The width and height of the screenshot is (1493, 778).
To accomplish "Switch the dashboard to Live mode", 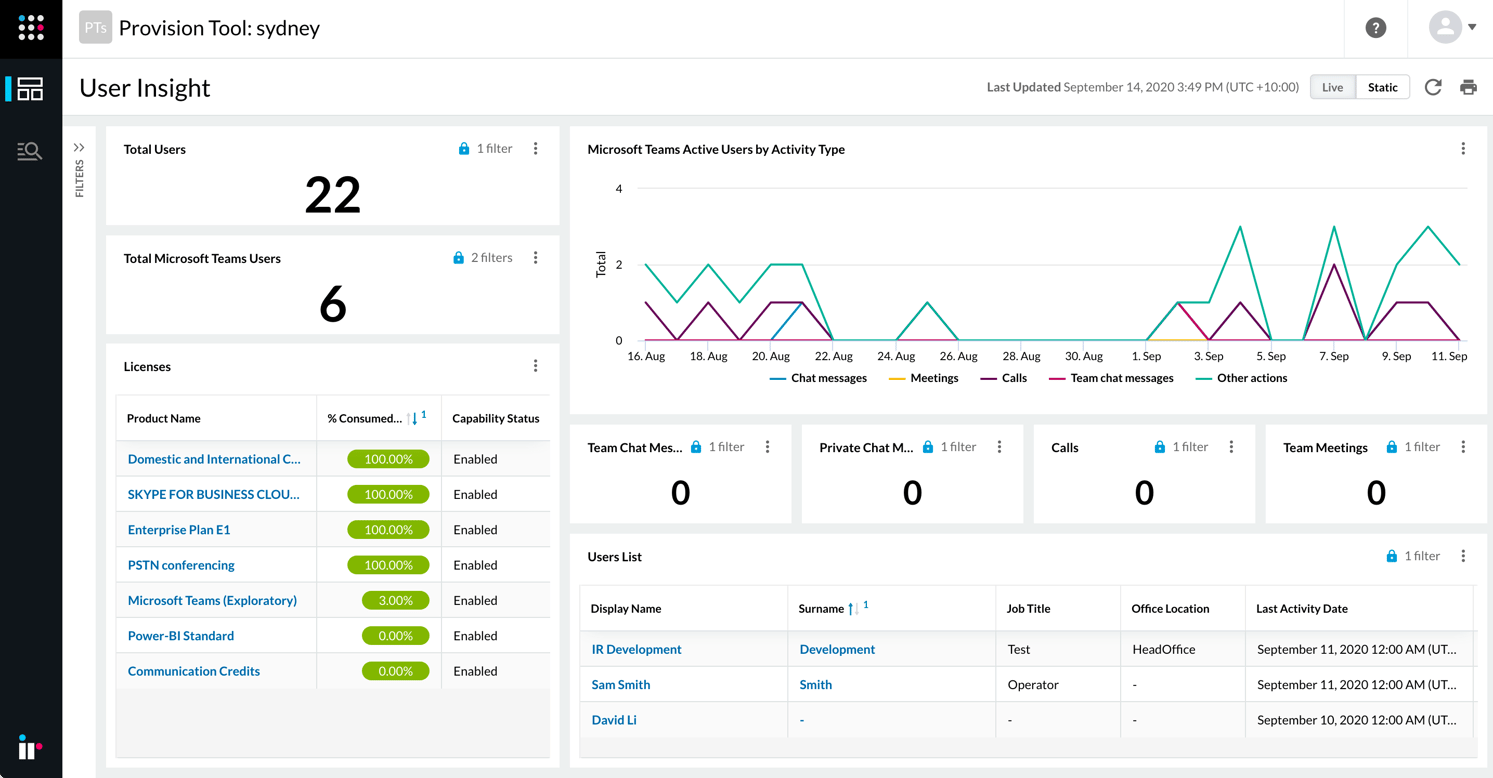I will 1331,87.
